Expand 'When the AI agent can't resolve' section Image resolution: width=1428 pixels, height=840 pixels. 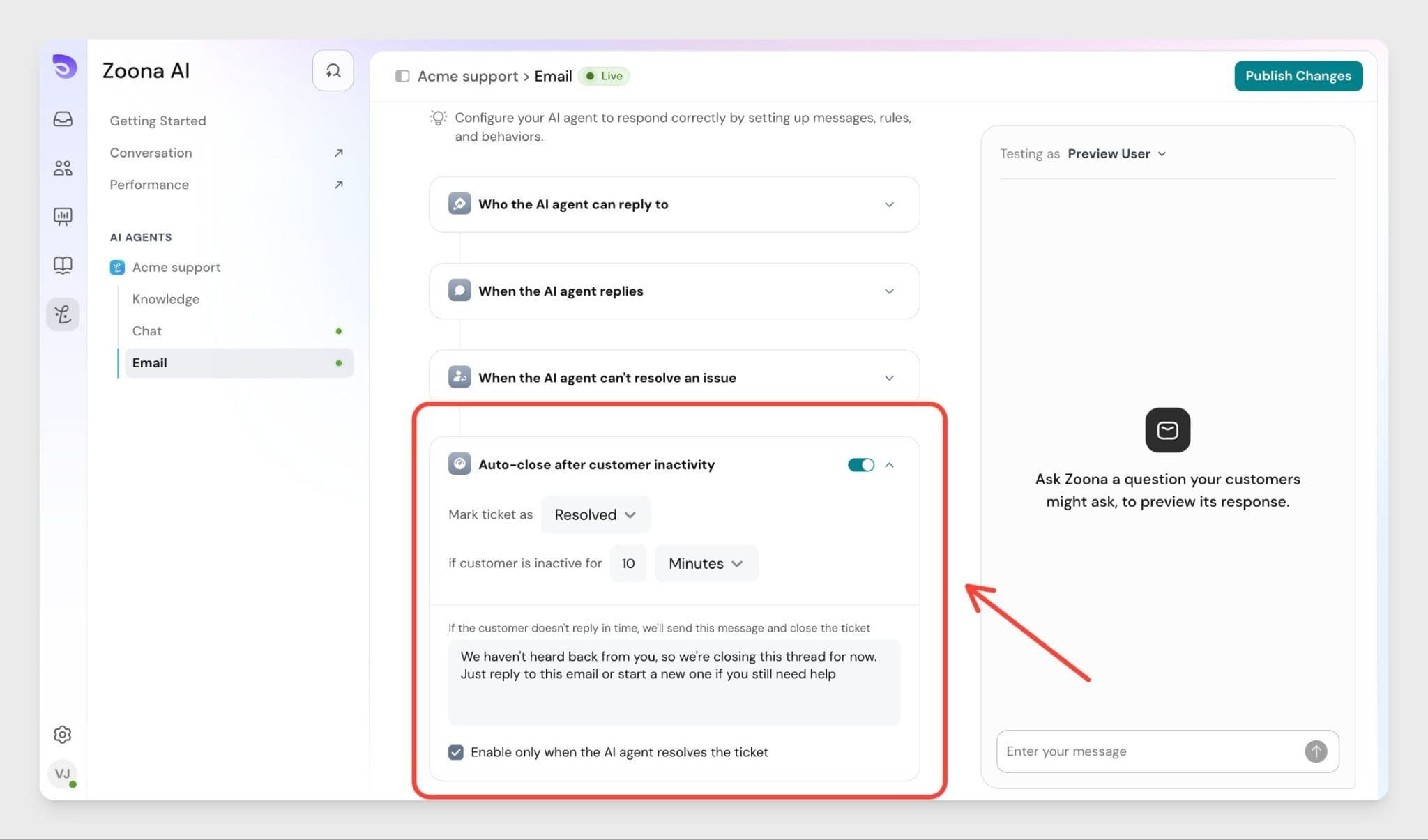coord(889,378)
